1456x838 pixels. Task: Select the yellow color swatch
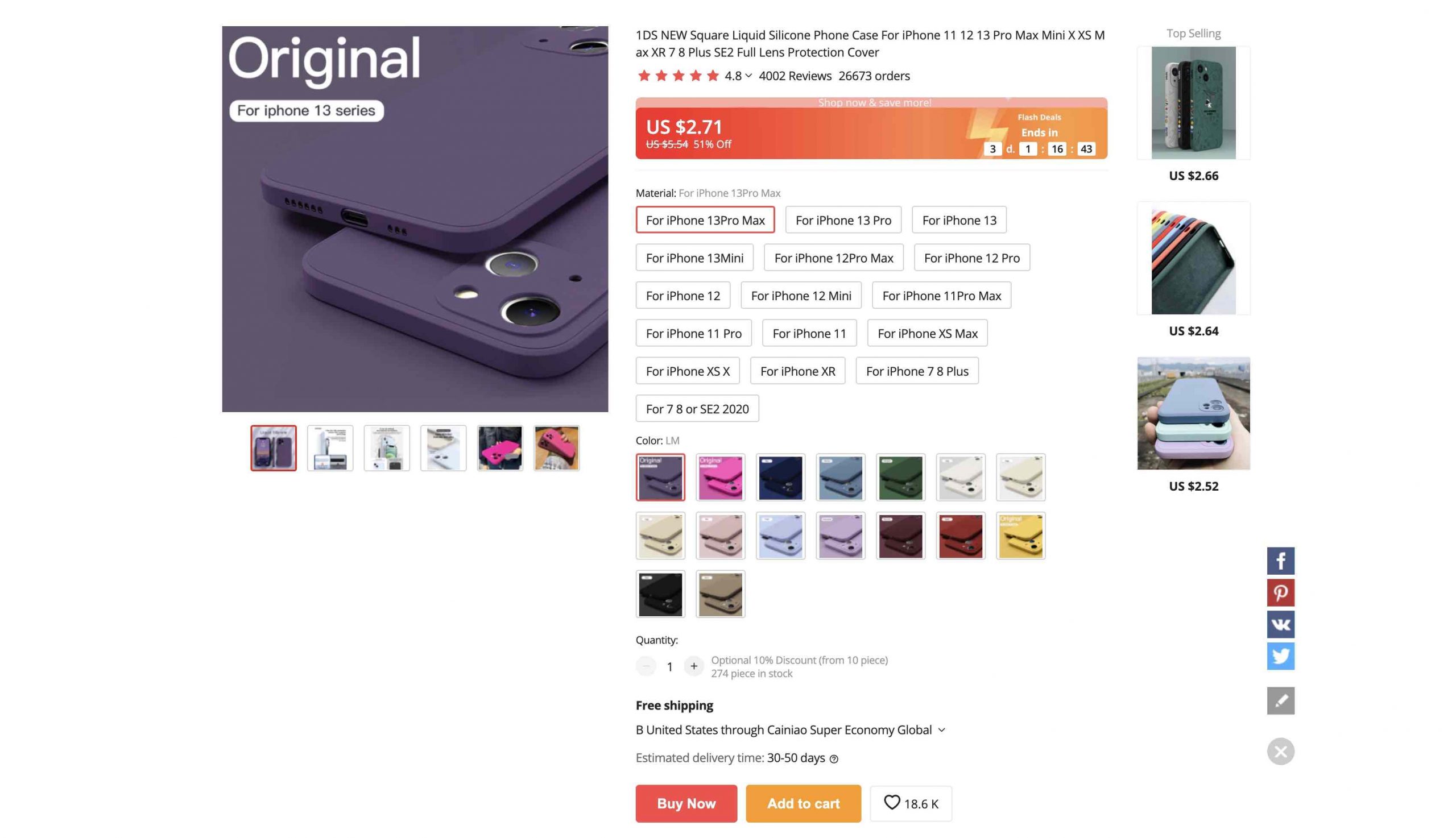pyautogui.click(x=1020, y=536)
